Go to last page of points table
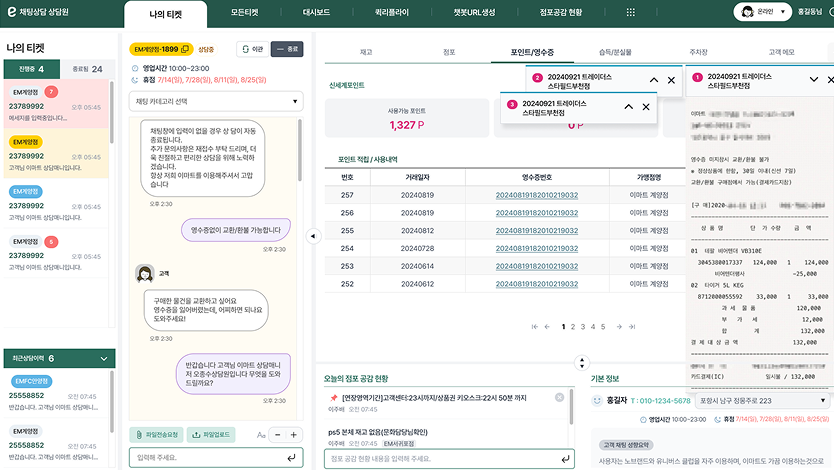 point(632,326)
